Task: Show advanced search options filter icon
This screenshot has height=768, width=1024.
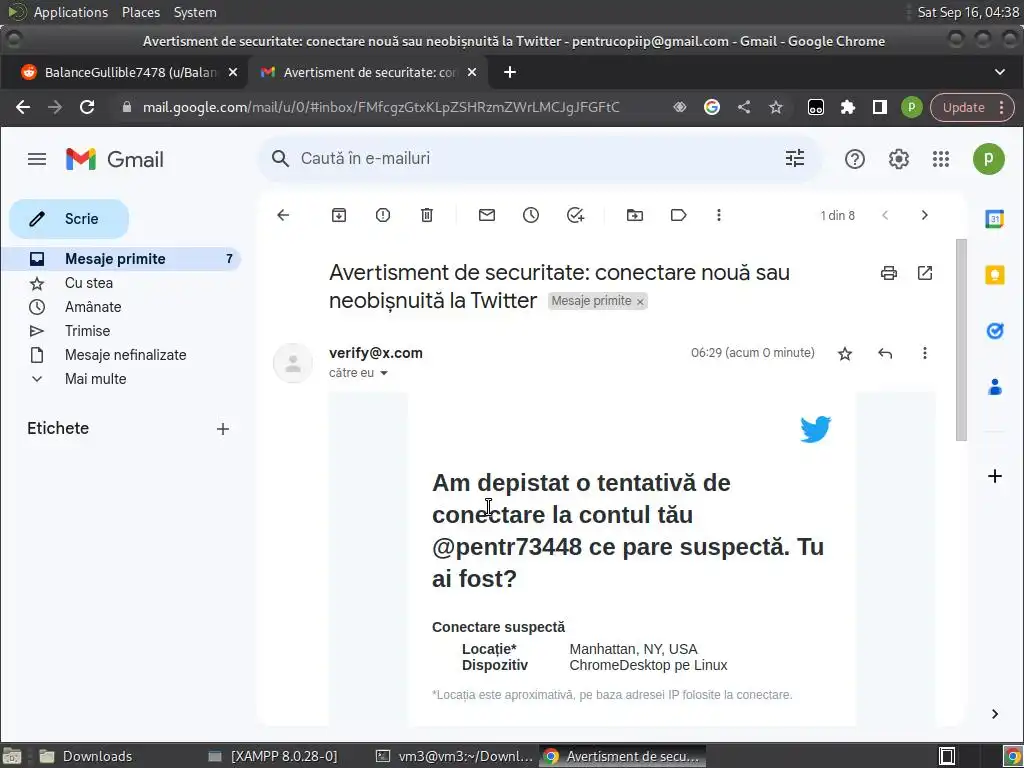Action: click(x=795, y=159)
